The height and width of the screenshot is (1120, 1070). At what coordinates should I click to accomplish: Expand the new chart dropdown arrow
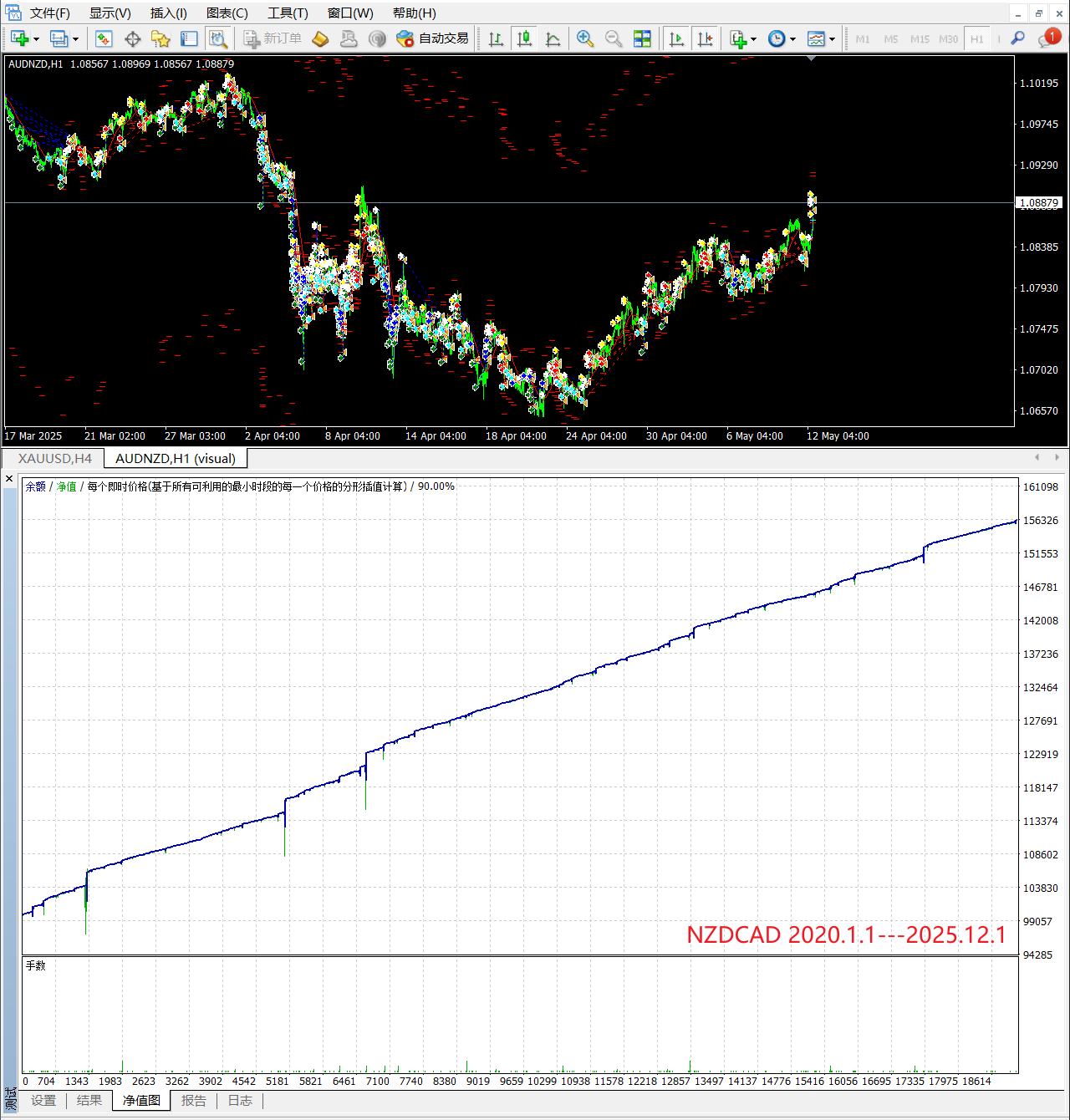(36, 39)
